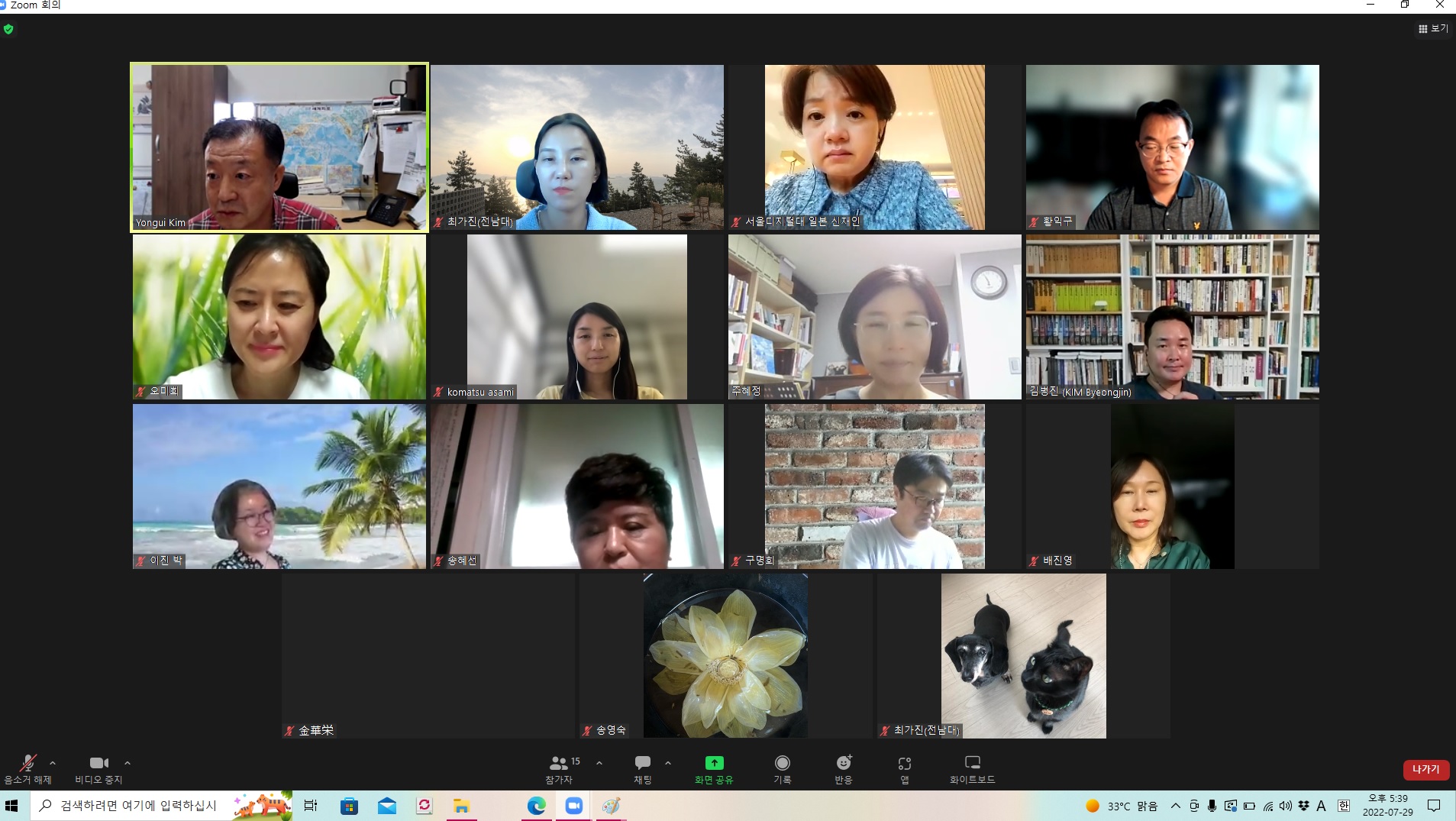The height and width of the screenshot is (821, 1456).
Task: Change layout with the view button
Action: click(1433, 28)
